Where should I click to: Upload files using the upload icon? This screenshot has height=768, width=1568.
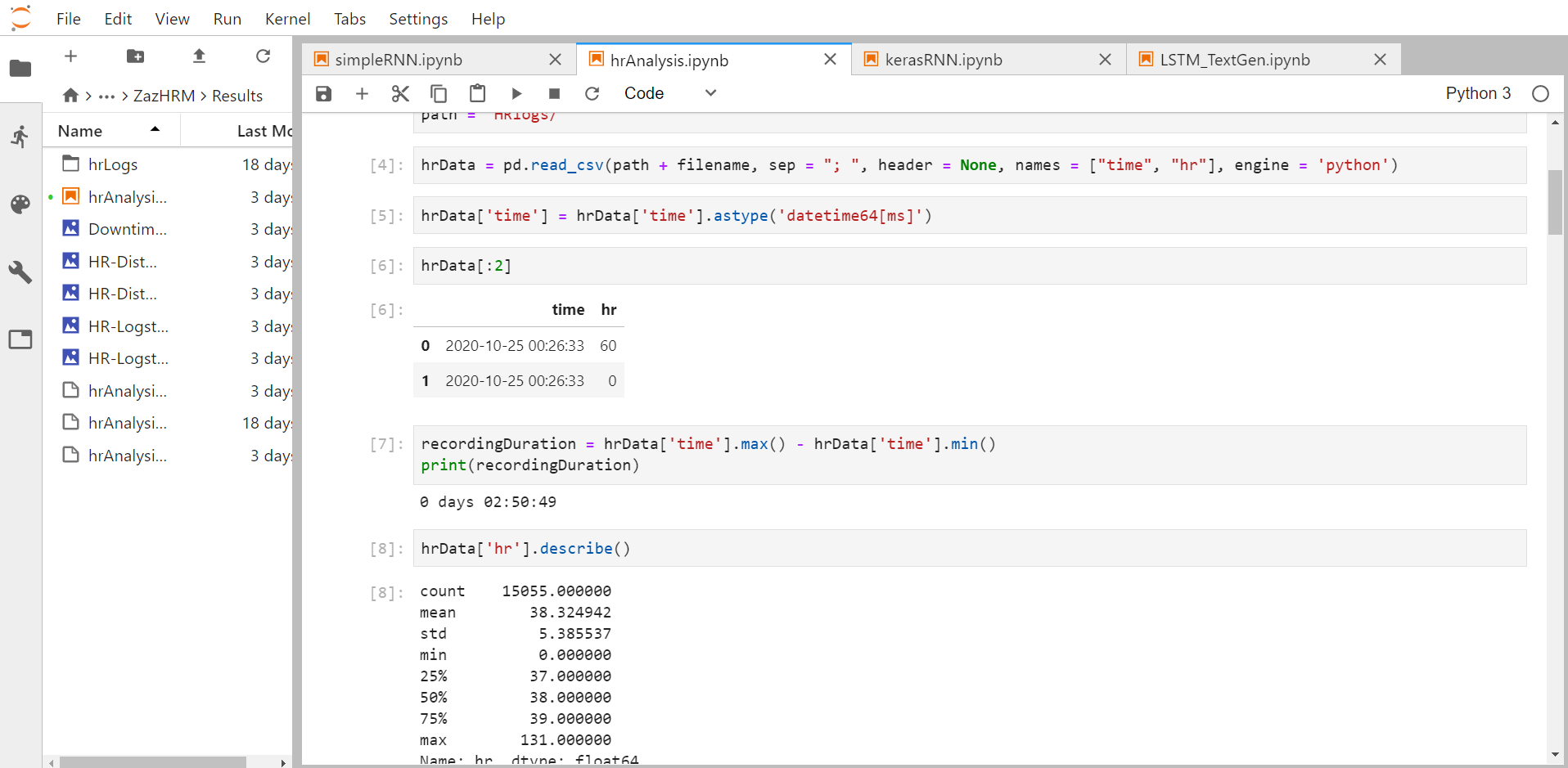pos(199,56)
